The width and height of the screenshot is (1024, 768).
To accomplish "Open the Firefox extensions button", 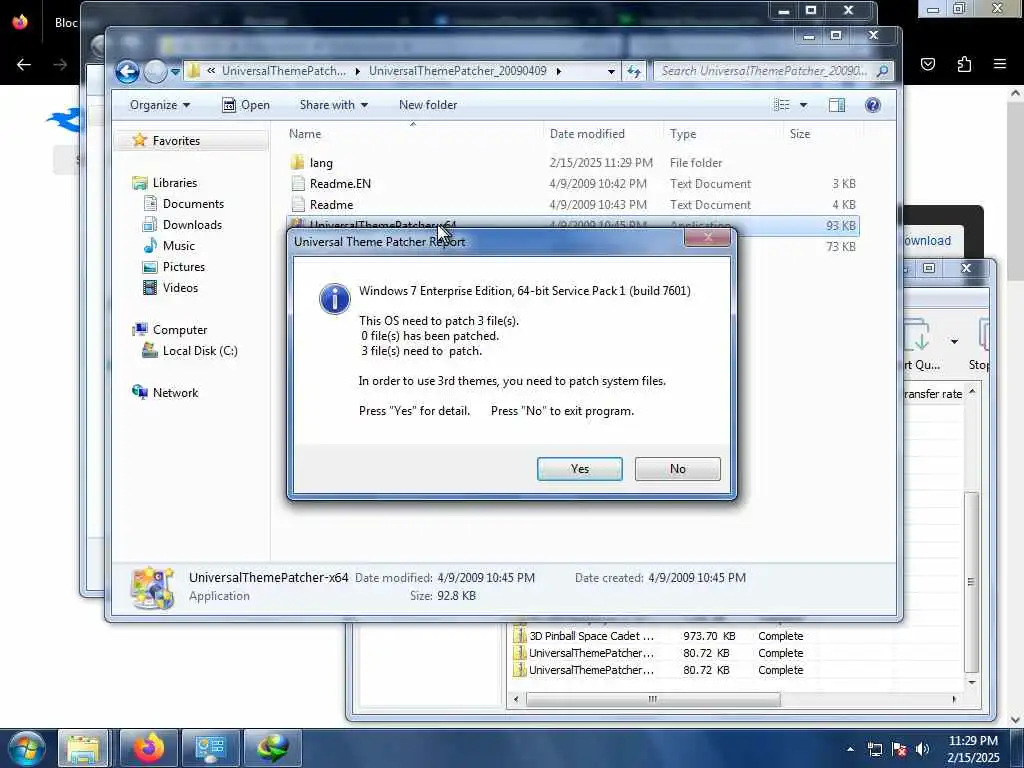I will [x=964, y=64].
